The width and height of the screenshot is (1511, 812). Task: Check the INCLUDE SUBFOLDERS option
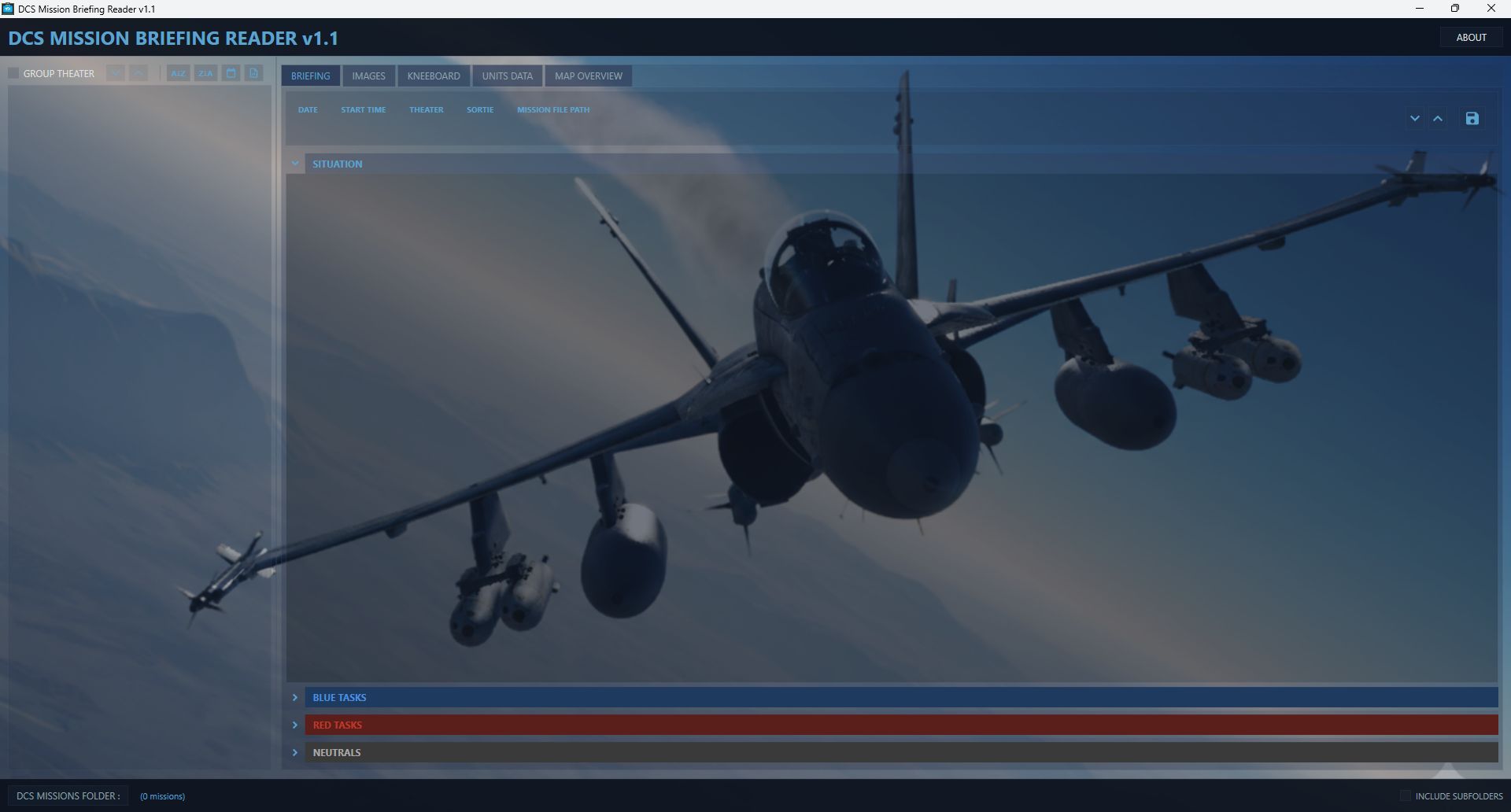click(x=1406, y=795)
